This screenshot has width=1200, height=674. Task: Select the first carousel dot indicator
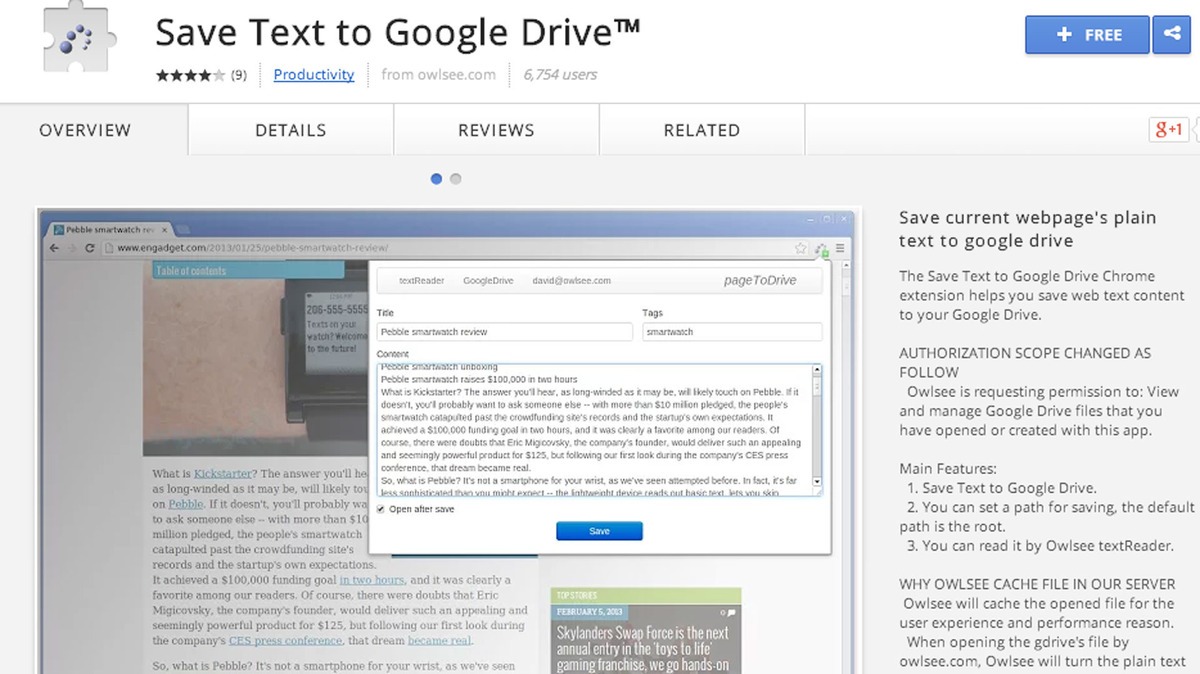tap(436, 179)
